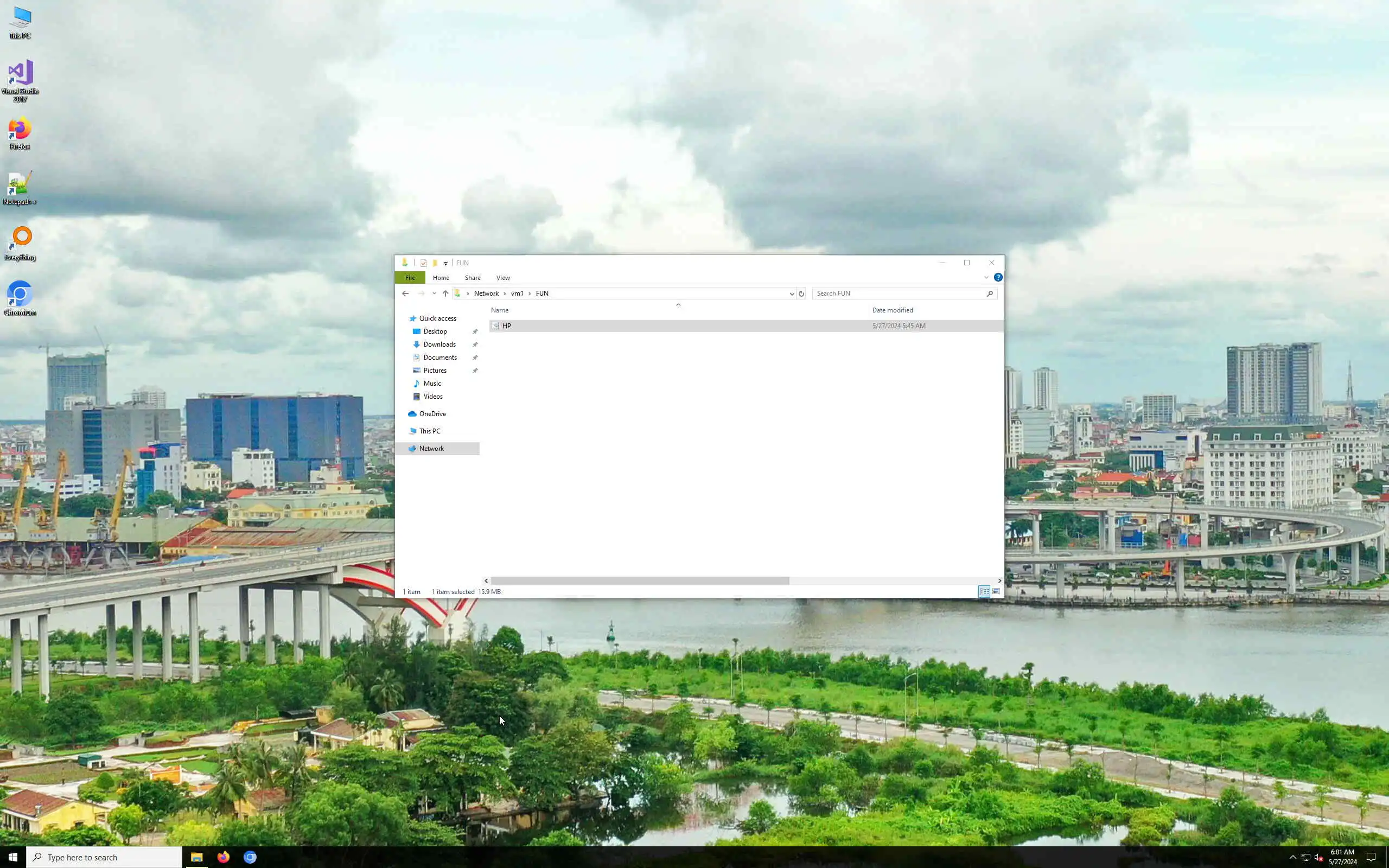The image size is (1389, 868).
Task: Open the View ribbon tab
Action: (503, 278)
